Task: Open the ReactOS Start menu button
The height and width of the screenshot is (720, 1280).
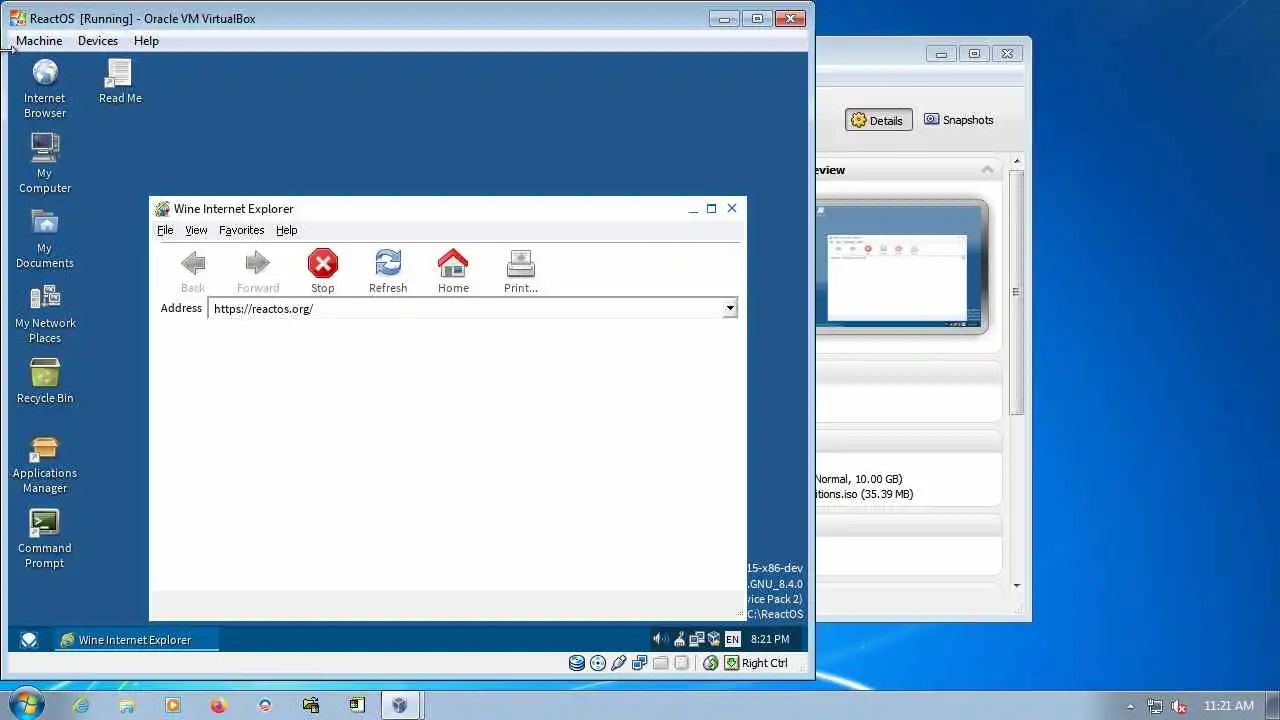Action: (x=29, y=640)
